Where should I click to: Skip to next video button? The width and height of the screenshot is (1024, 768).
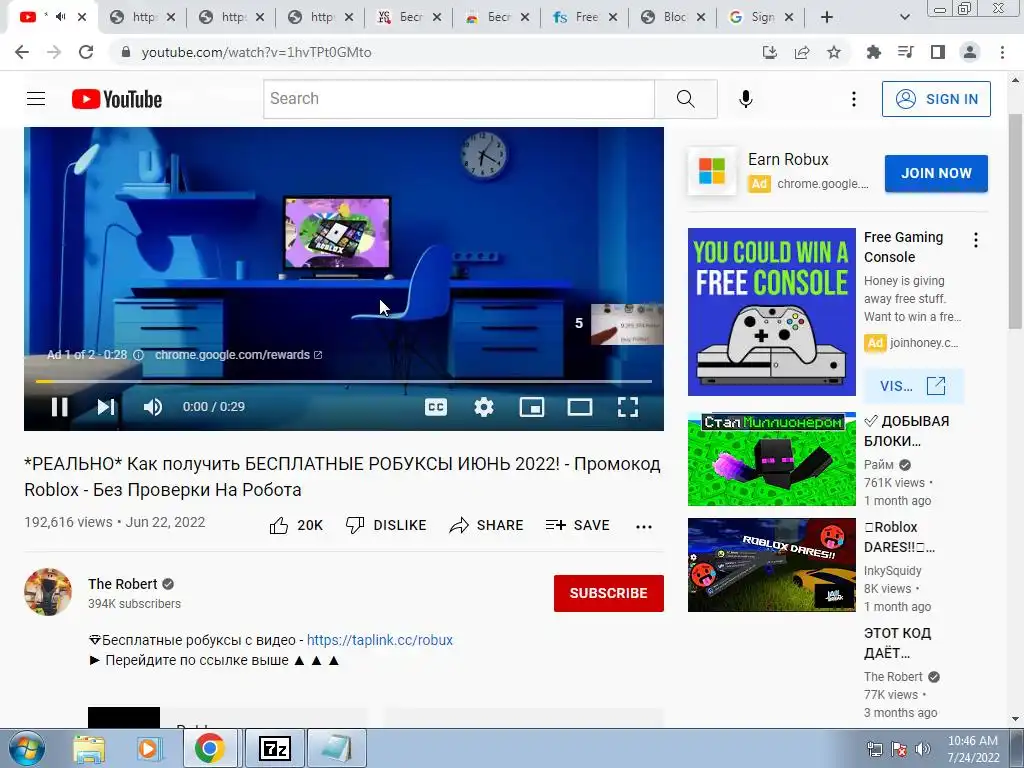click(106, 407)
